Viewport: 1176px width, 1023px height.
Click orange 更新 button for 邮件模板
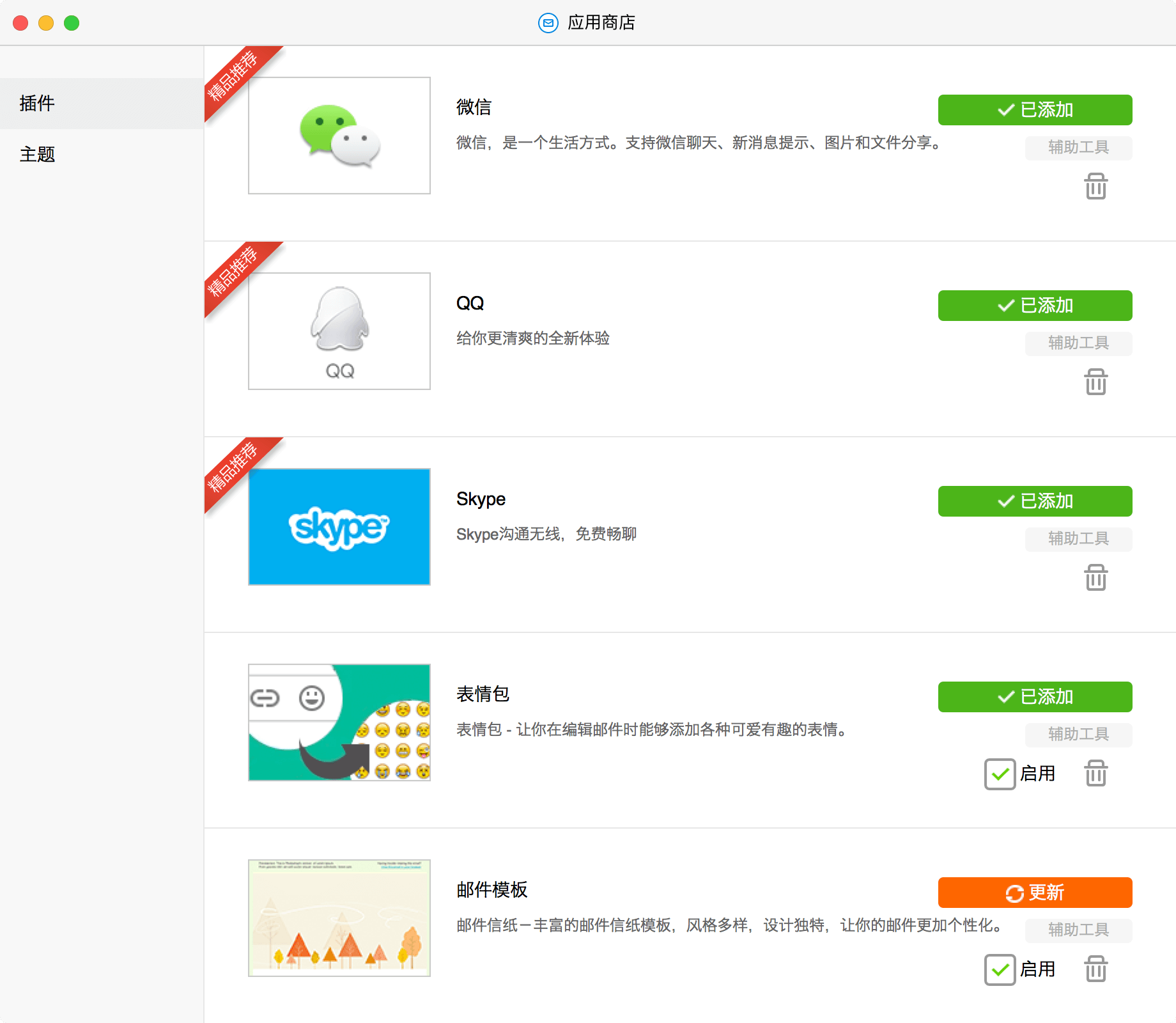coord(1035,893)
